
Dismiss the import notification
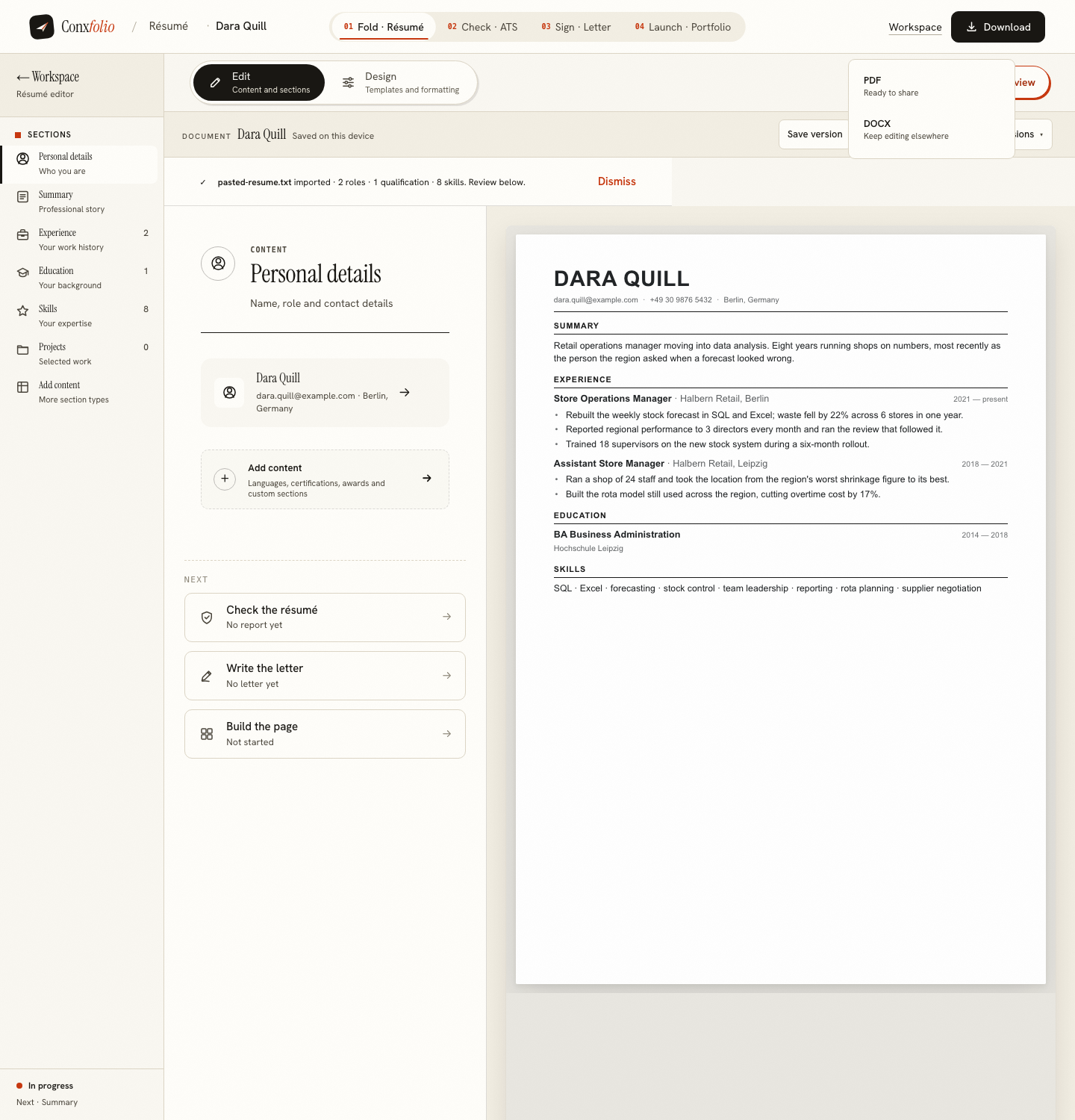[x=617, y=181]
